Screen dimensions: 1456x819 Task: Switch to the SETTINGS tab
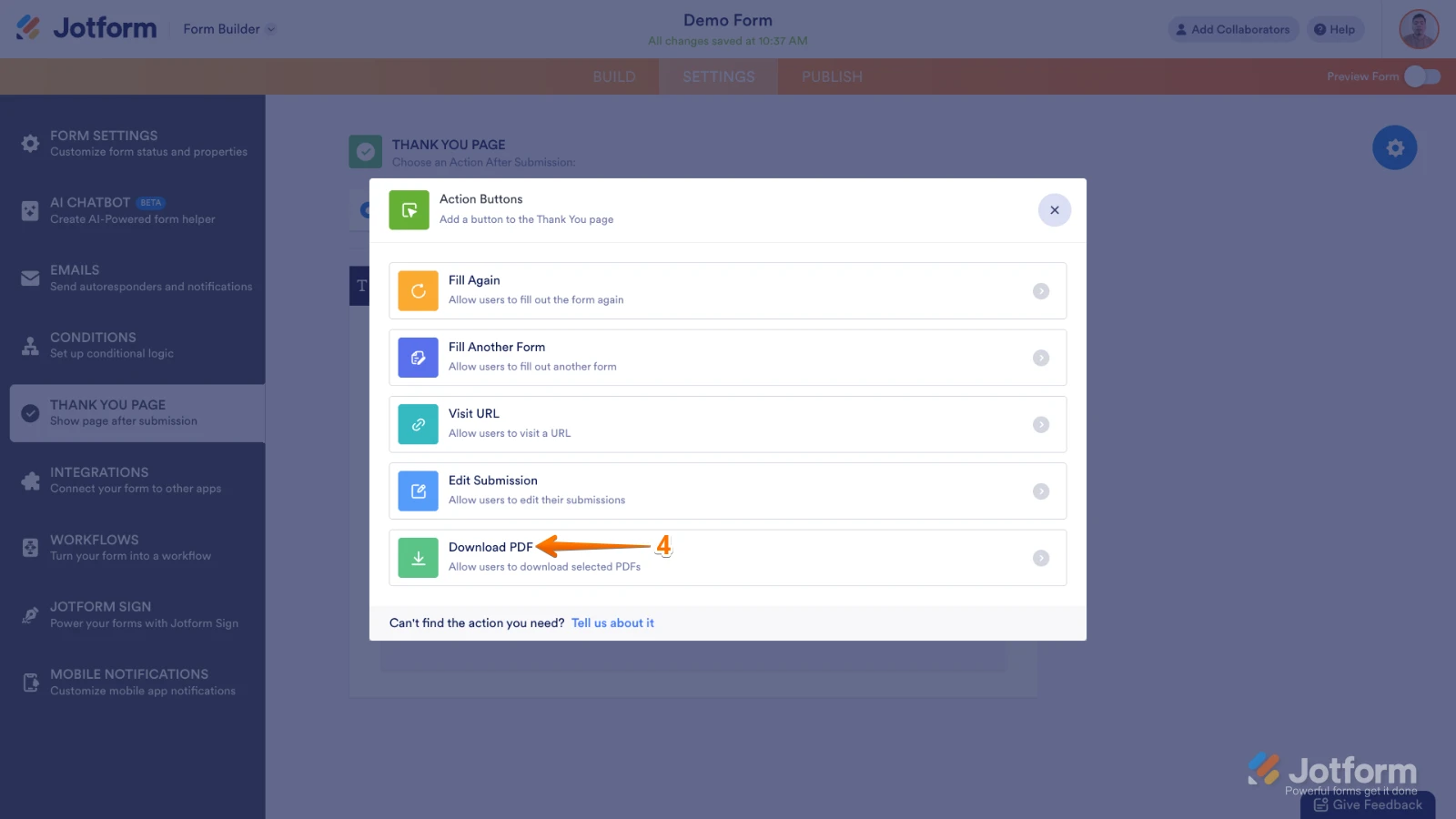pos(719,76)
